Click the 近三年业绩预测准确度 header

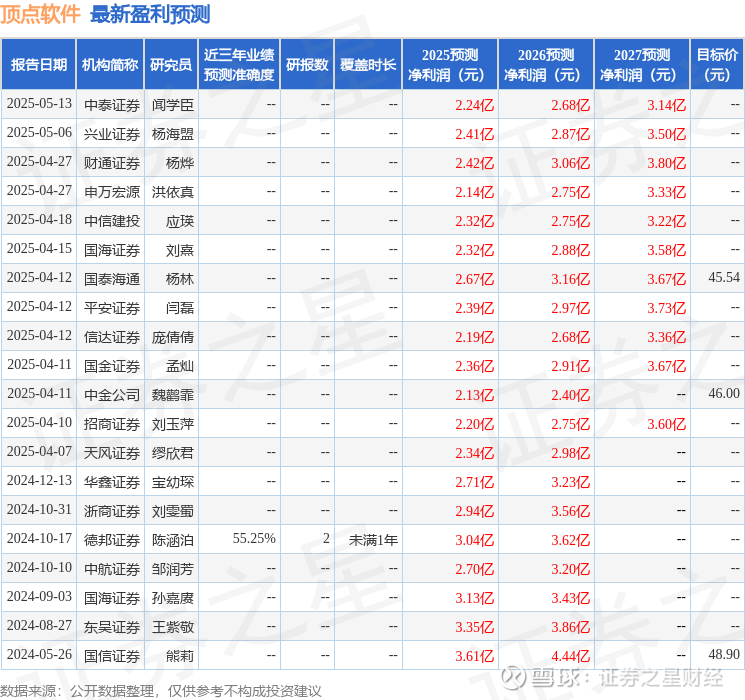(x=239, y=64)
